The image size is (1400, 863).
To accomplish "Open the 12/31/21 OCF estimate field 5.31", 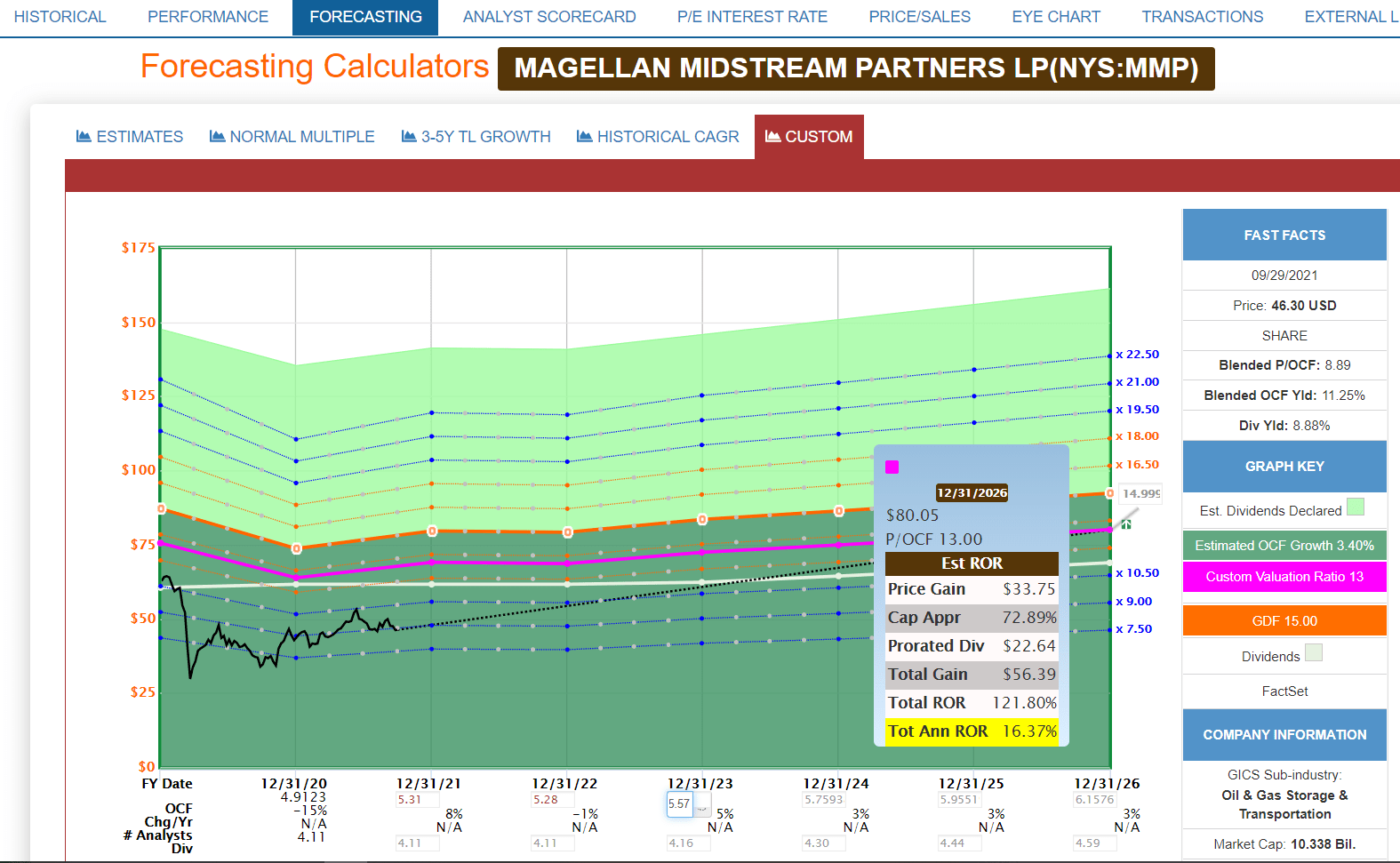I will [x=418, y=800].
